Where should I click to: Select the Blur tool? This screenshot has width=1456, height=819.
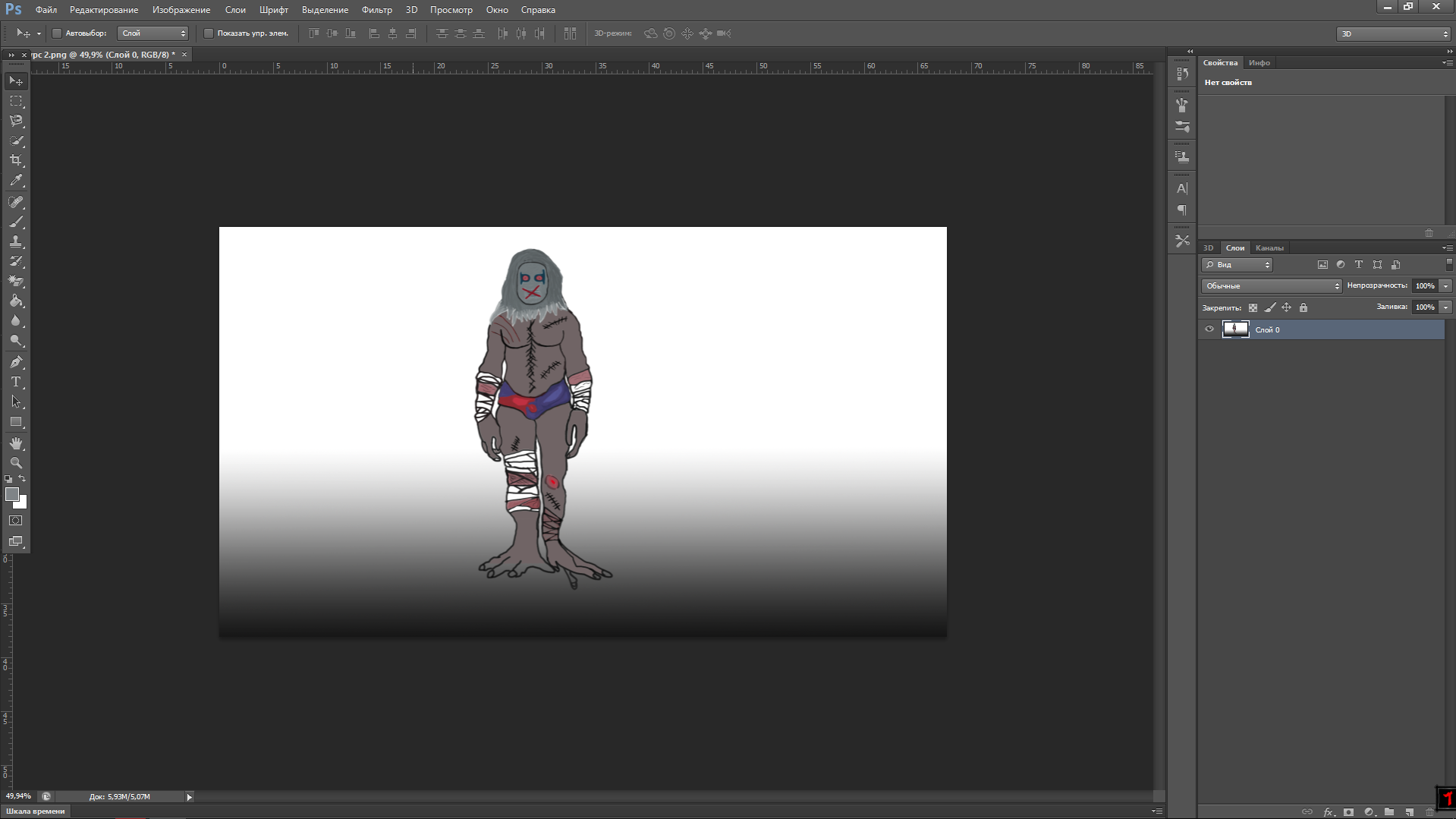[x=16, y=320]
